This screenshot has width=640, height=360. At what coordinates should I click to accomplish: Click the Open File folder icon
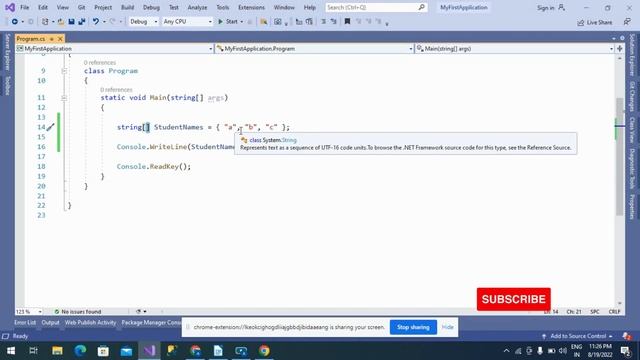coord(61,22)
